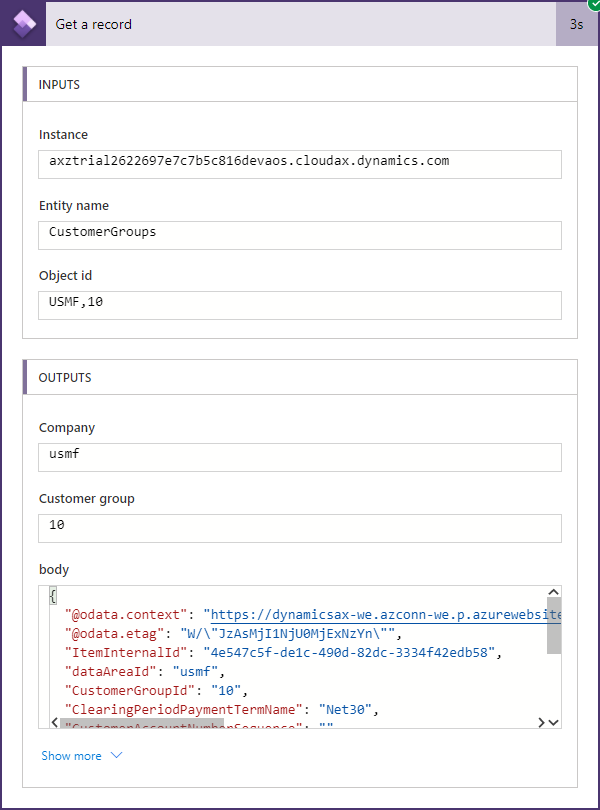
Task: Click the OUTPUTS section heading
Action: tap(65, 378)
